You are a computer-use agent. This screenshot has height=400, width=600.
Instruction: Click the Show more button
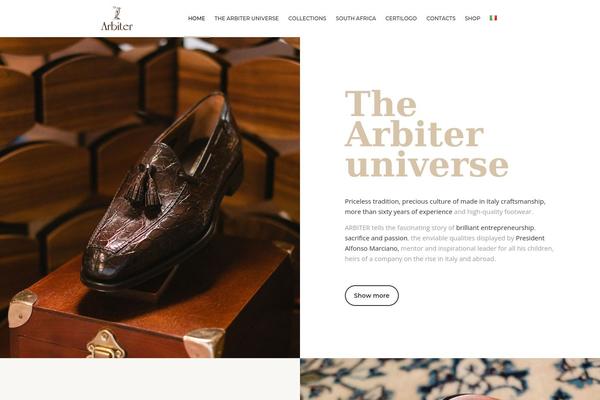pos(372,296)
